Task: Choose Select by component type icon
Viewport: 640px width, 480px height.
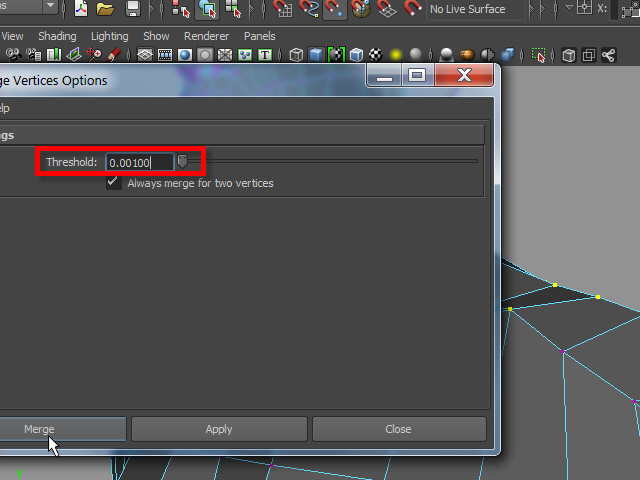Action: pyautogui.click(x=234, y=9)
